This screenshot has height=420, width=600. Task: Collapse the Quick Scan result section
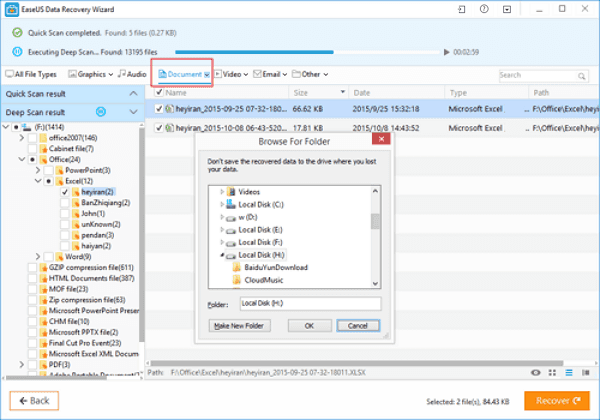(133, 94)
